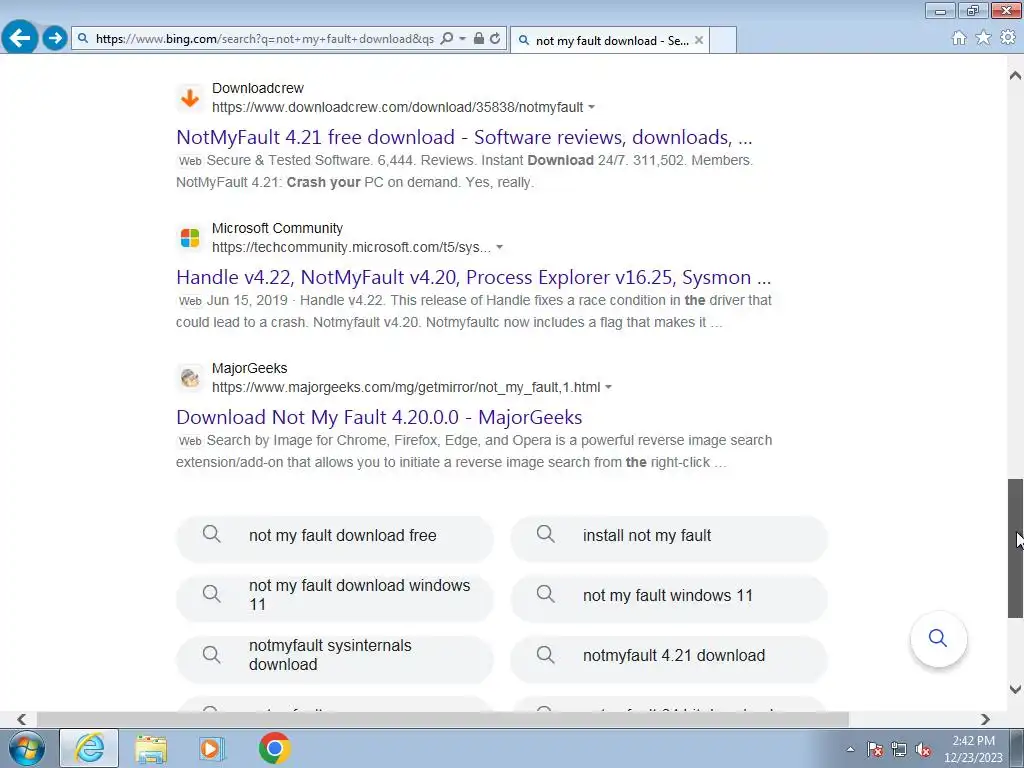Click the network tray icon
Viewport: 1024px width, 768px height.
(899, 749)
